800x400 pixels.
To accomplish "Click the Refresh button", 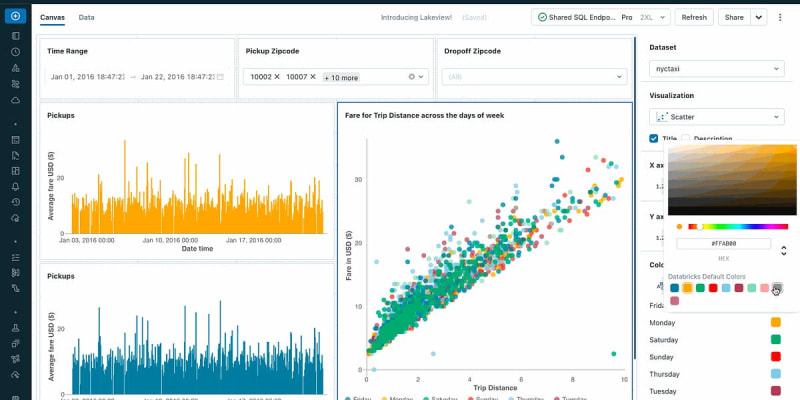I will (694, 17).
